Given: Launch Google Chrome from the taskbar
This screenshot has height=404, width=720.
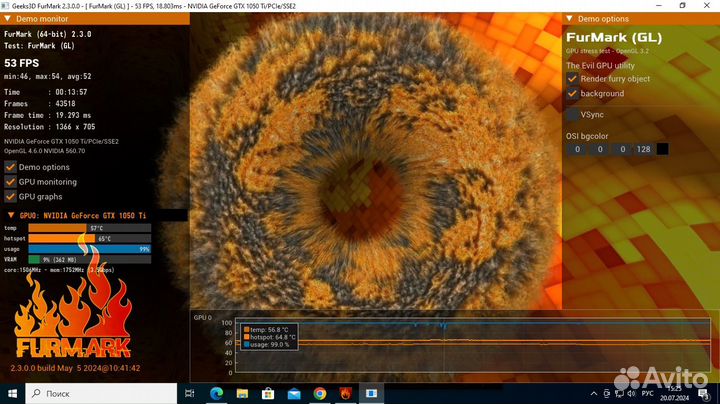Looking at the screenshot, I should (320, 395).
